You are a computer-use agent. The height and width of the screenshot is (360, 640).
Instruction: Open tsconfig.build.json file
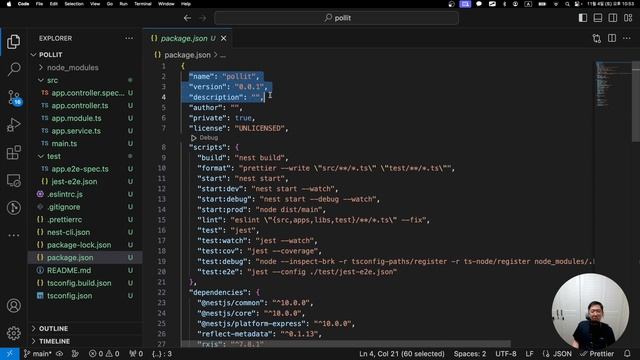click(x=79, y=283)
